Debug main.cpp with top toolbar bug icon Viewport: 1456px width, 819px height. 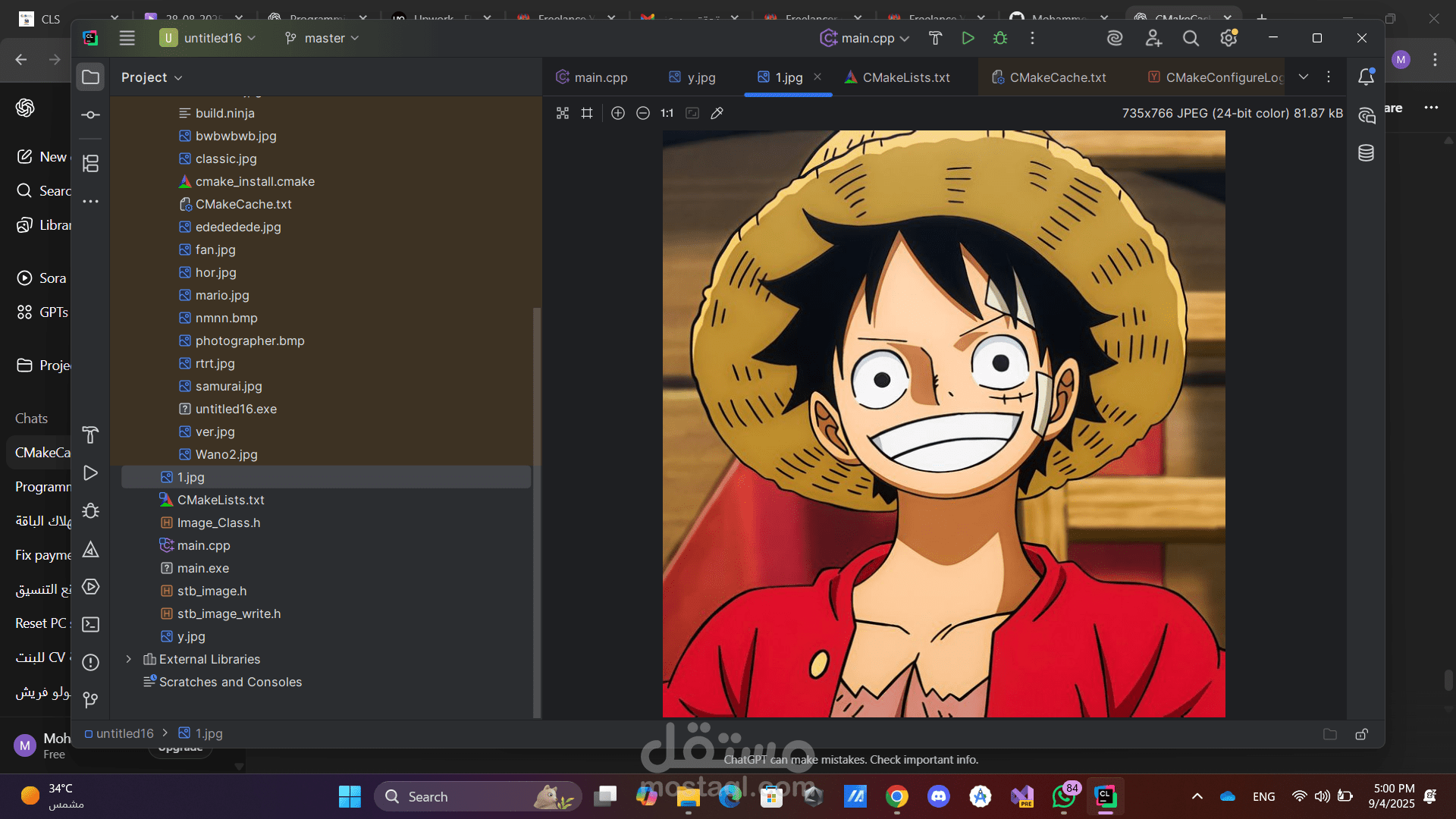(x=1000, y=38)
